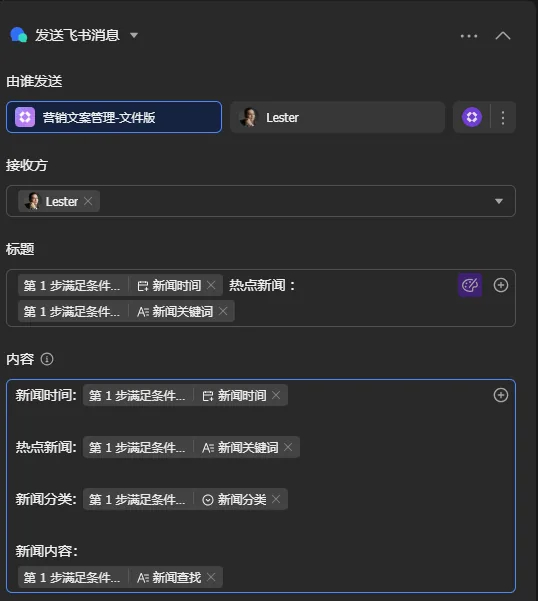Open vertical dots menu beside bot icon
The width and height of the screenshot is (538, 601).
(x=503, y=117)
